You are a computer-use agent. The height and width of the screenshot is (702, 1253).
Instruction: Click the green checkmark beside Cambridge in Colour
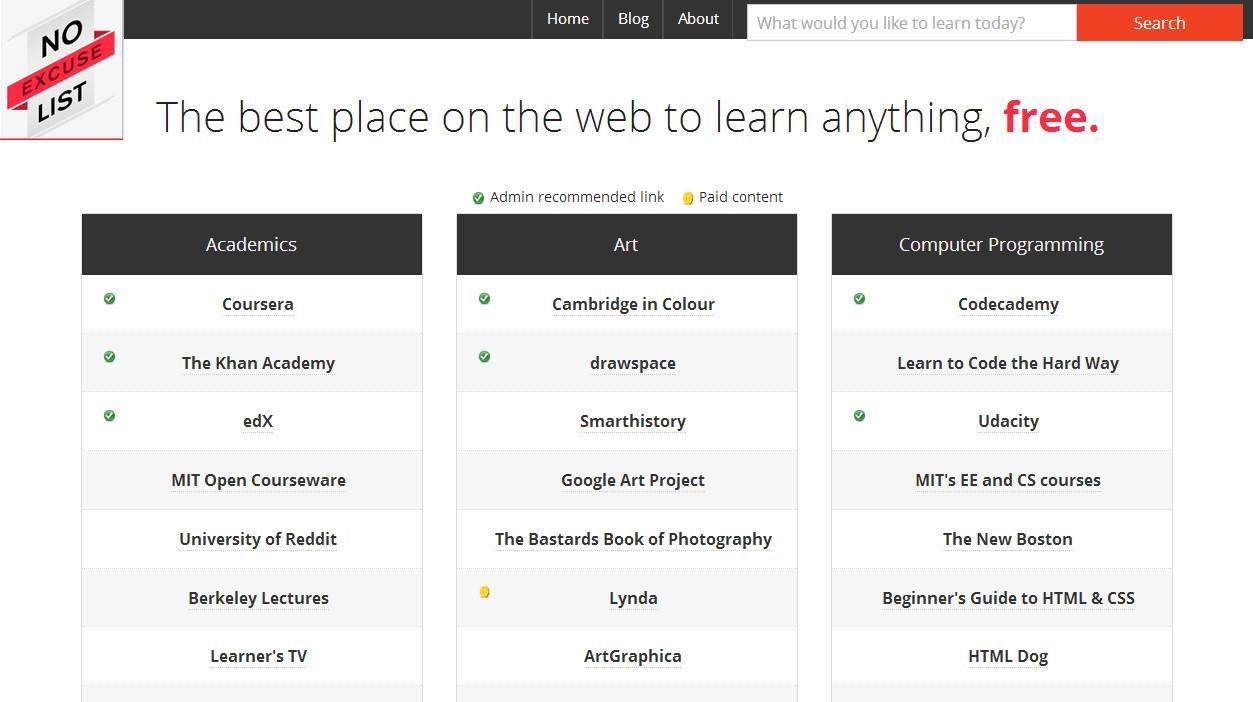pyautogui.click(x=485, y=298)
